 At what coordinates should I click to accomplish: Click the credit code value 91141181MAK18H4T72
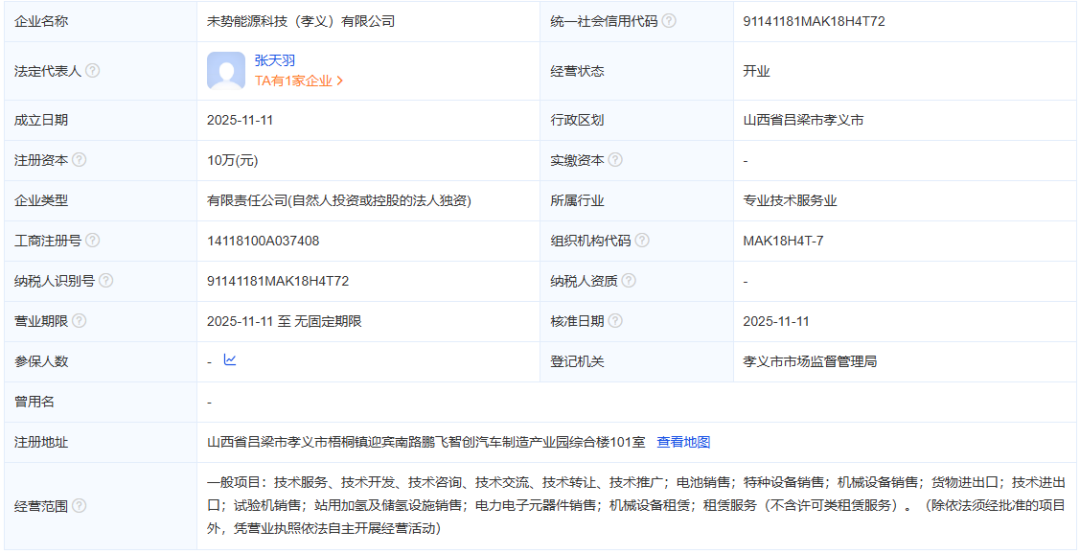click(x=814, y=21)
